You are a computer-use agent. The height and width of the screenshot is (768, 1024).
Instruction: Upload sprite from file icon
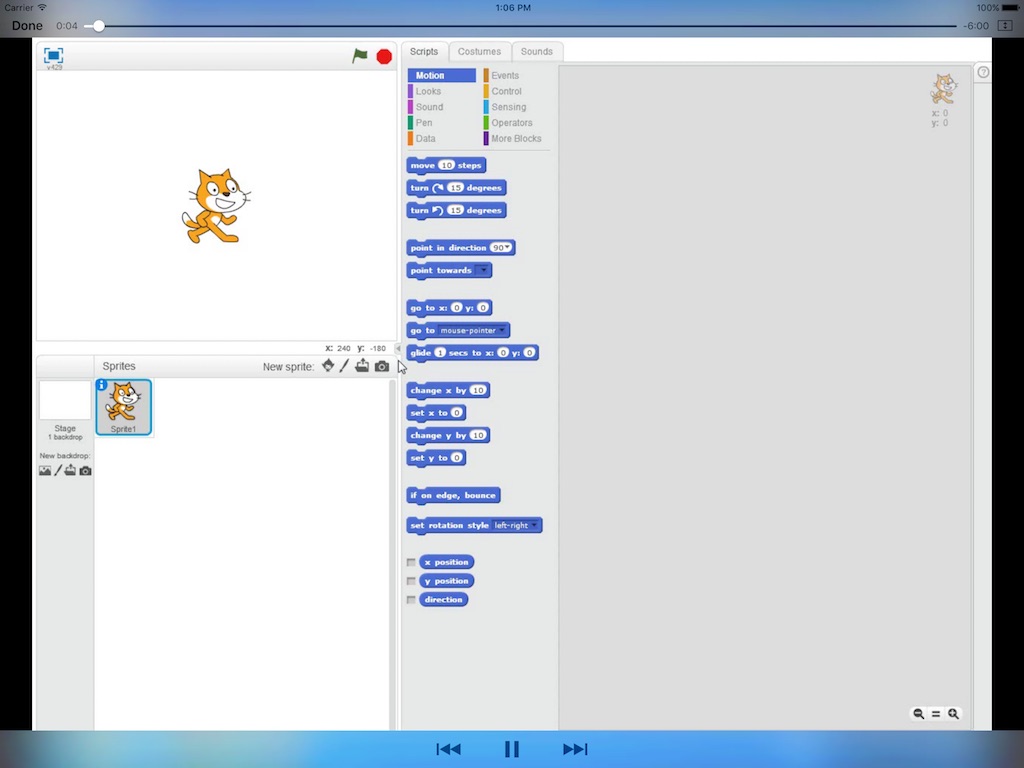(x=362, y=366)
